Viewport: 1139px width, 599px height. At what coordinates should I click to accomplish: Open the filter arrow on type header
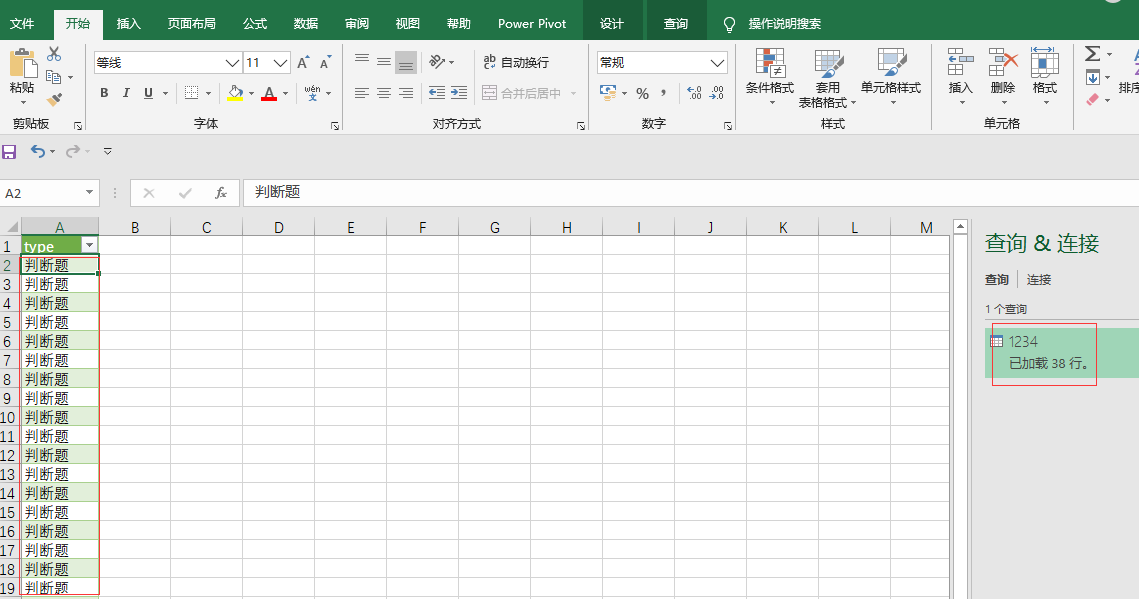click(89, 245)
